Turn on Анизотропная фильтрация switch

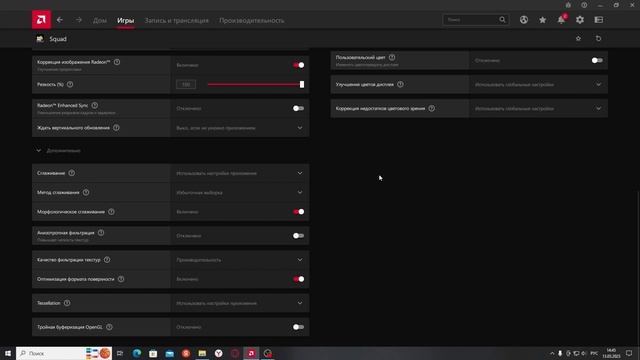click(298, 236)
